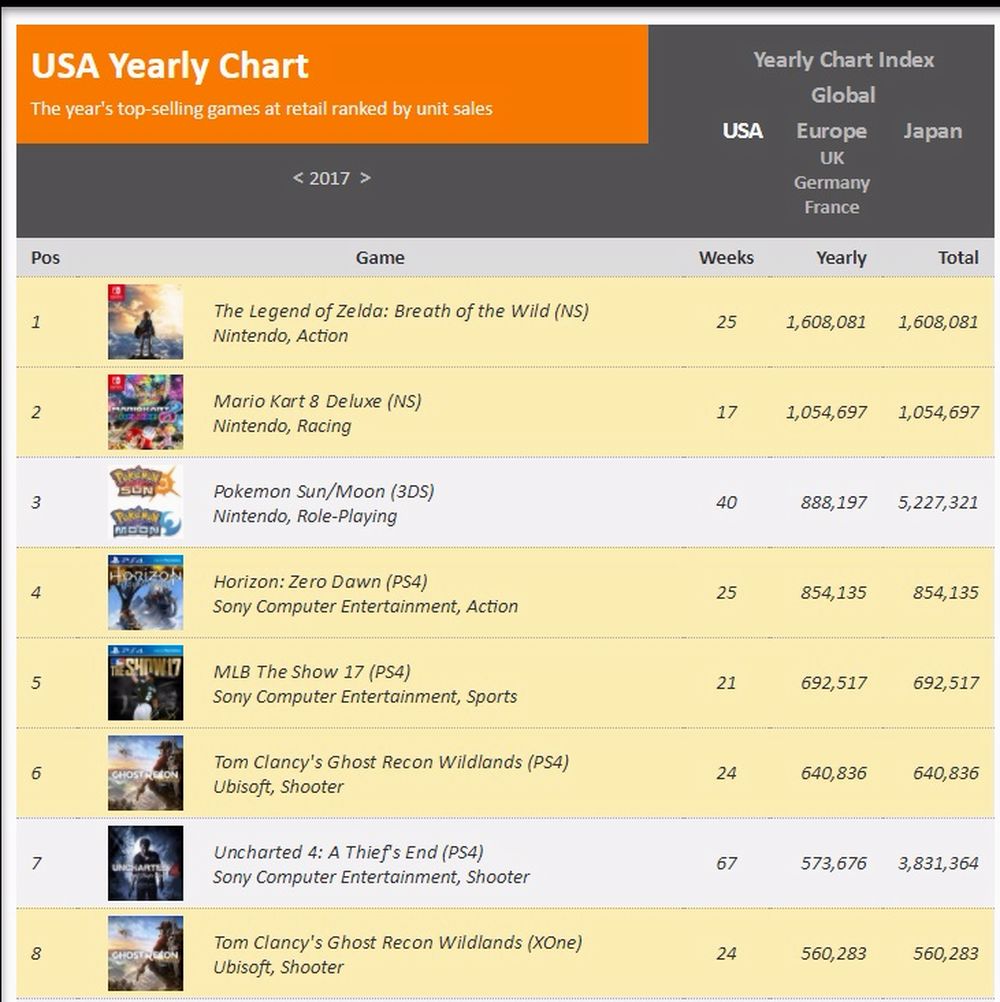
Task: Open The Legend of Zelda: Breath of the Wild title
Action: [401, 311]
